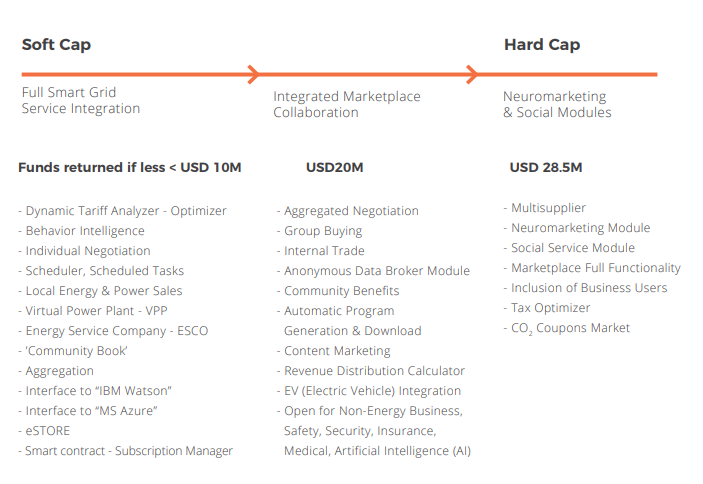
Task: Click the 'Virtual Power Plant - VPP' entry
Action: point(93,311)
